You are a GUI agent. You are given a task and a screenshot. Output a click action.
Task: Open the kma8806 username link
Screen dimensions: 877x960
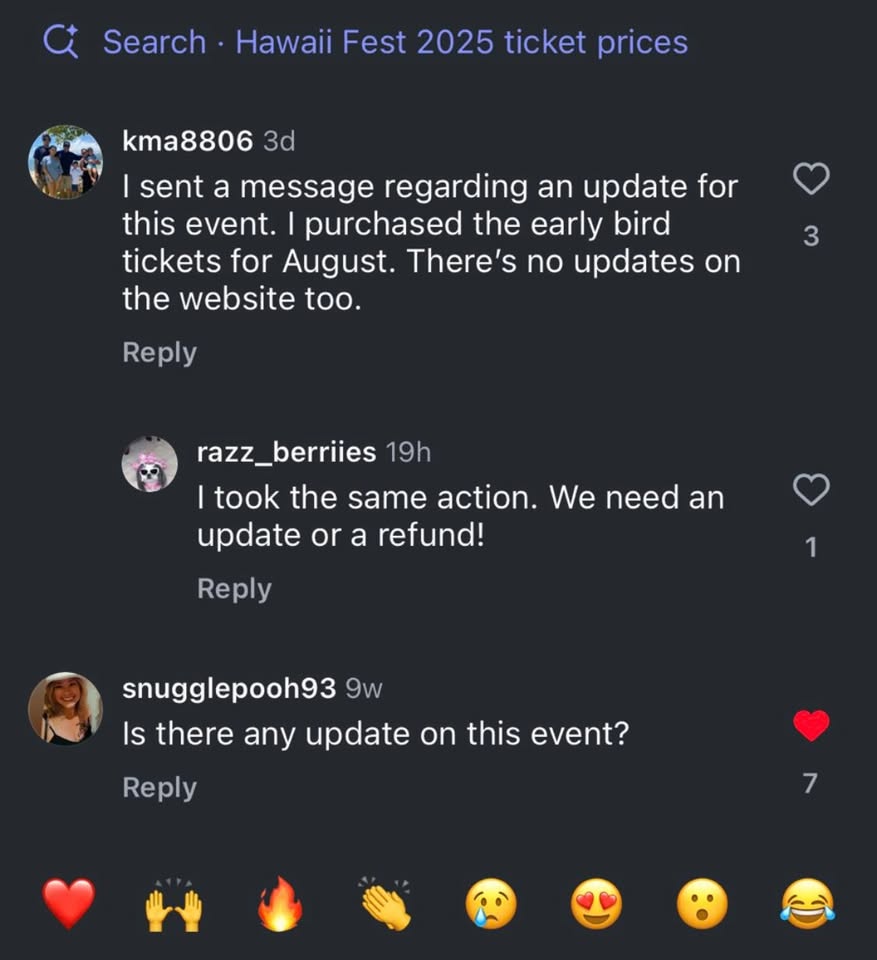(187, 141)
